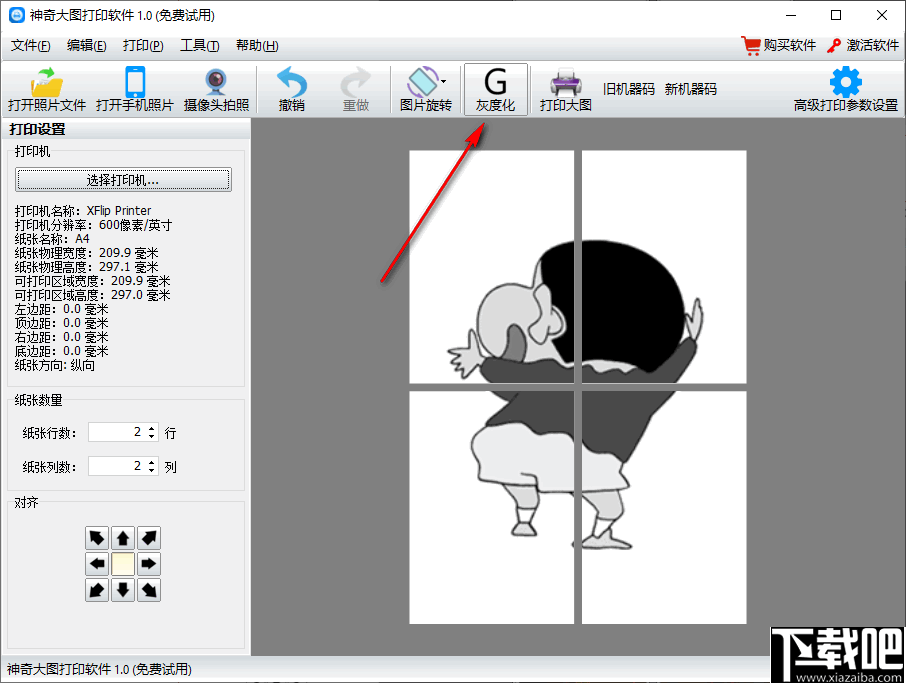
Task: Click the 打印机分辨率: 600像素/英寸 line
Action: (94, 225)
